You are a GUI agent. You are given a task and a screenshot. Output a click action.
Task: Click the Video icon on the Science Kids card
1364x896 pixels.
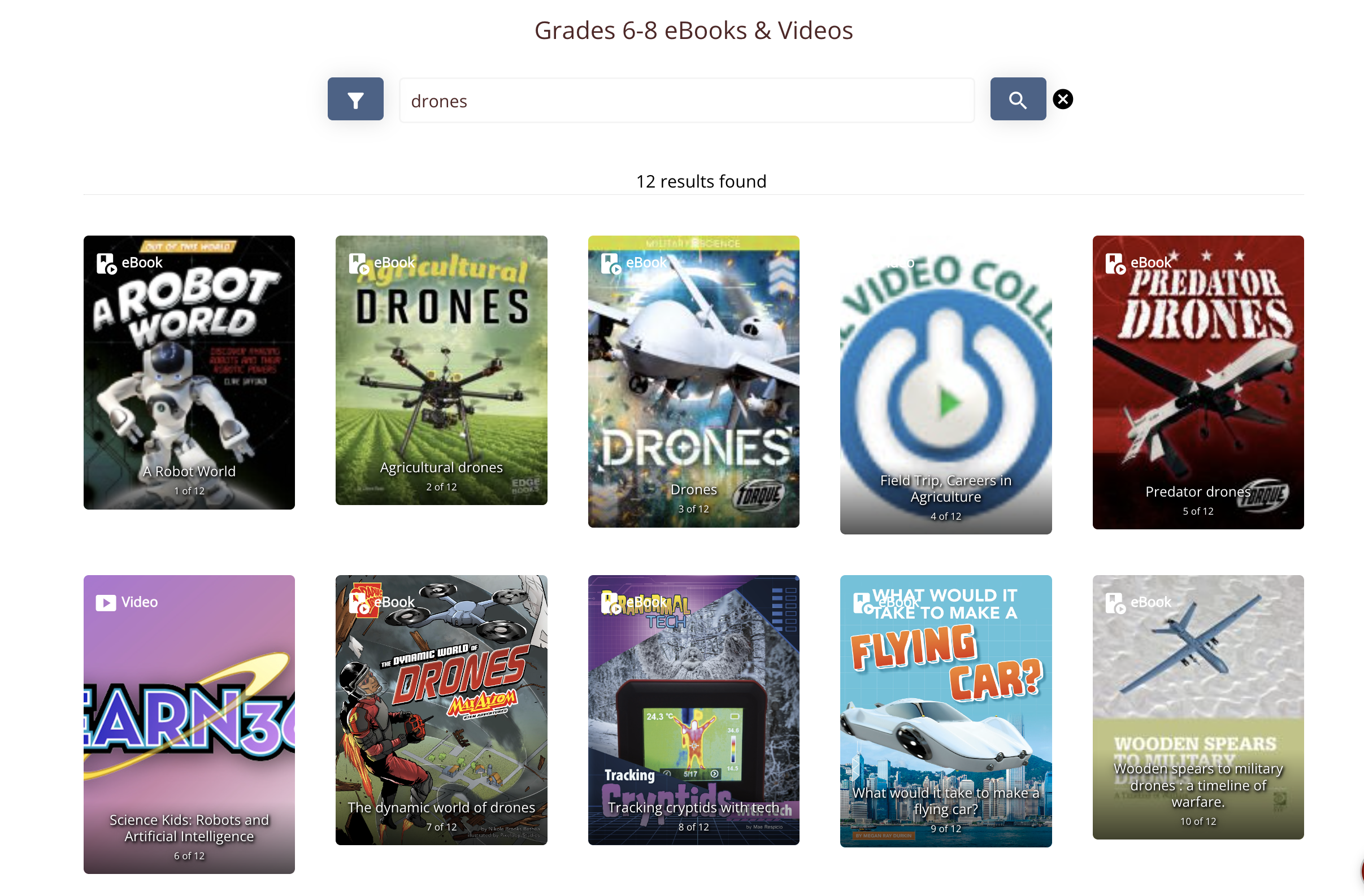click(106, 603)
